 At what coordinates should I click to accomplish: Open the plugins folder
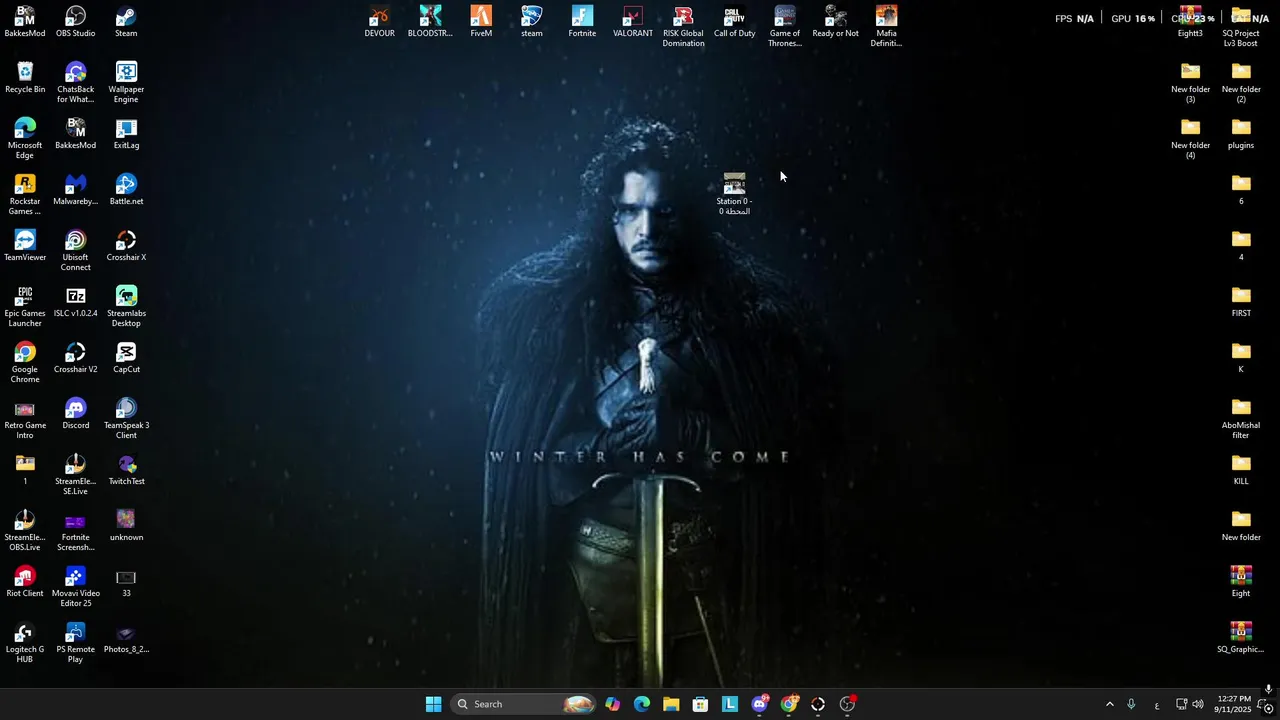pos(1241,134)
